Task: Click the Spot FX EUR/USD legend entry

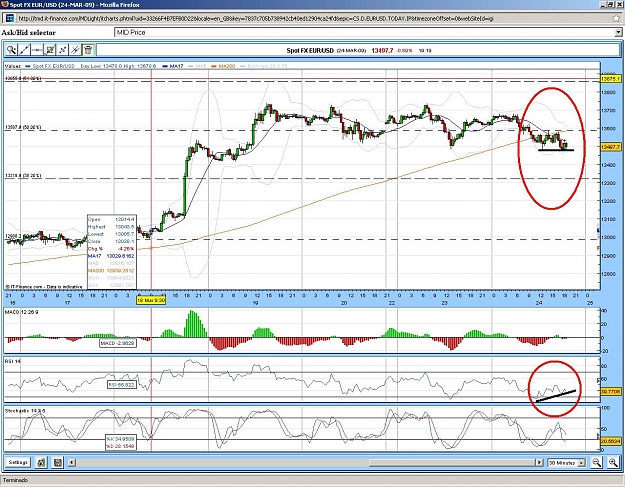Action: pos(50,66)
